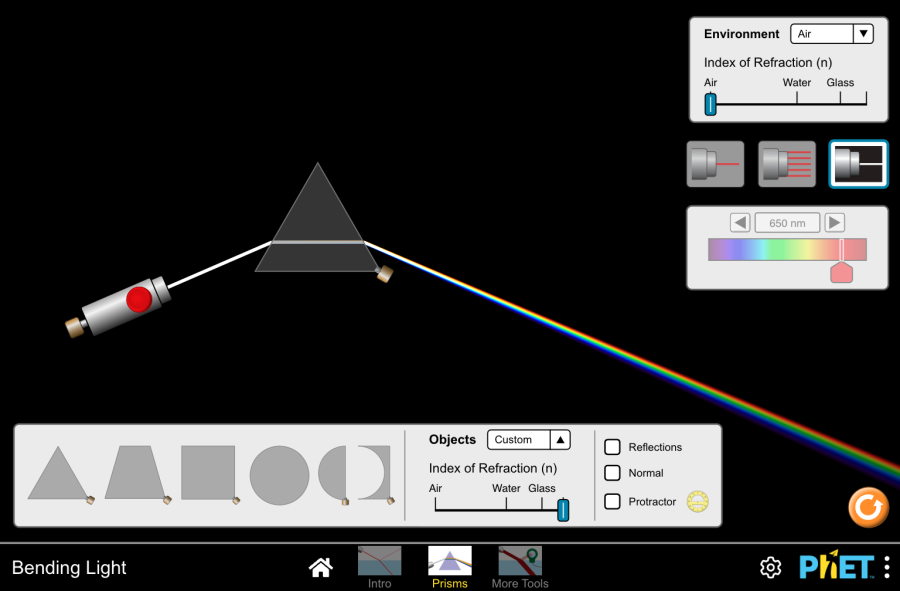Open the simulation settings gear
The width and height of the screenshot is (900, 591).
(770, 567)
